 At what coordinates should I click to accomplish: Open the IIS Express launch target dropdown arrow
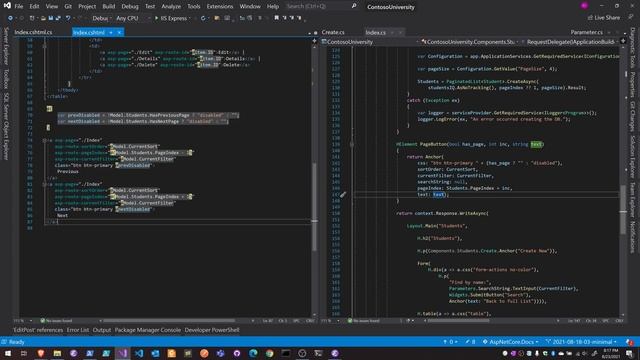(x=190, y=18)
